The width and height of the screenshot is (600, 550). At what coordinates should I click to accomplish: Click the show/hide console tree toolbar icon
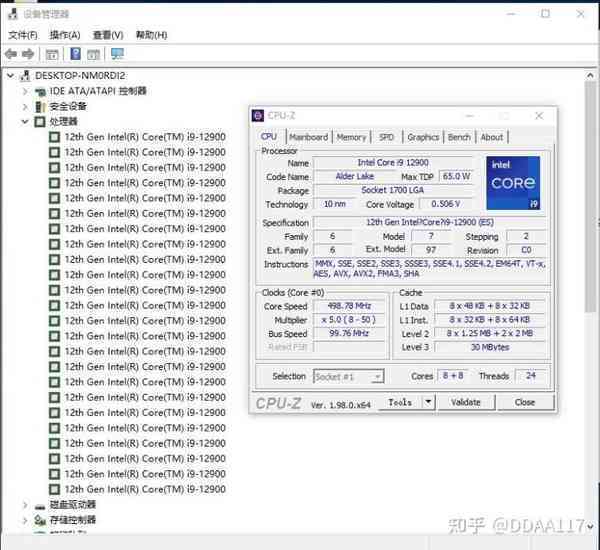click(x=52, y=54)
